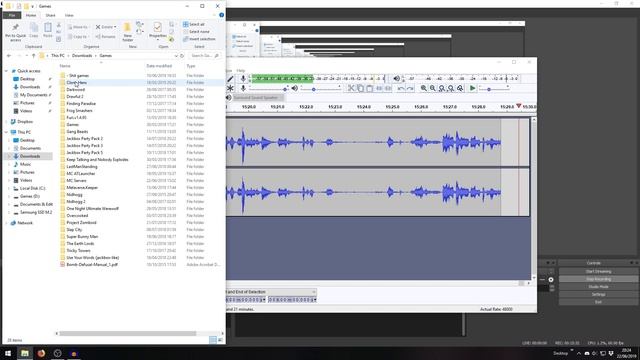Click the Audacity icon on the taskbar
640x360 pixels.
point(74,353)
